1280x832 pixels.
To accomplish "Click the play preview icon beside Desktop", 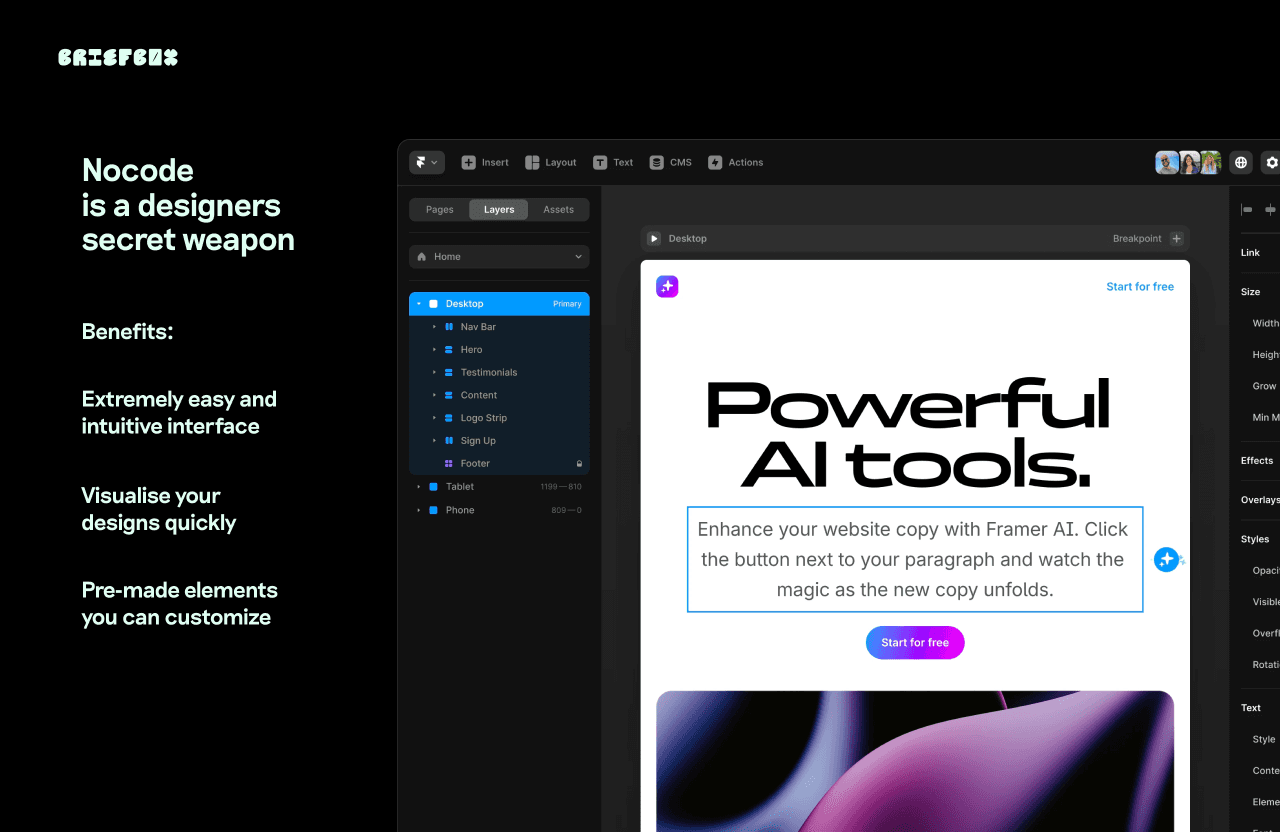I will [654, 239].
